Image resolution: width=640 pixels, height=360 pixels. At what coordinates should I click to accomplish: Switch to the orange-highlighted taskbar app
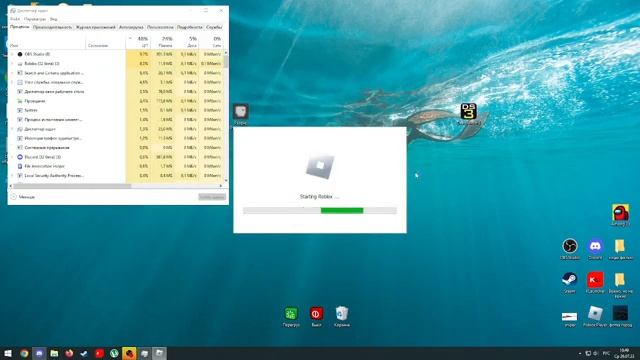coord(129,353)
